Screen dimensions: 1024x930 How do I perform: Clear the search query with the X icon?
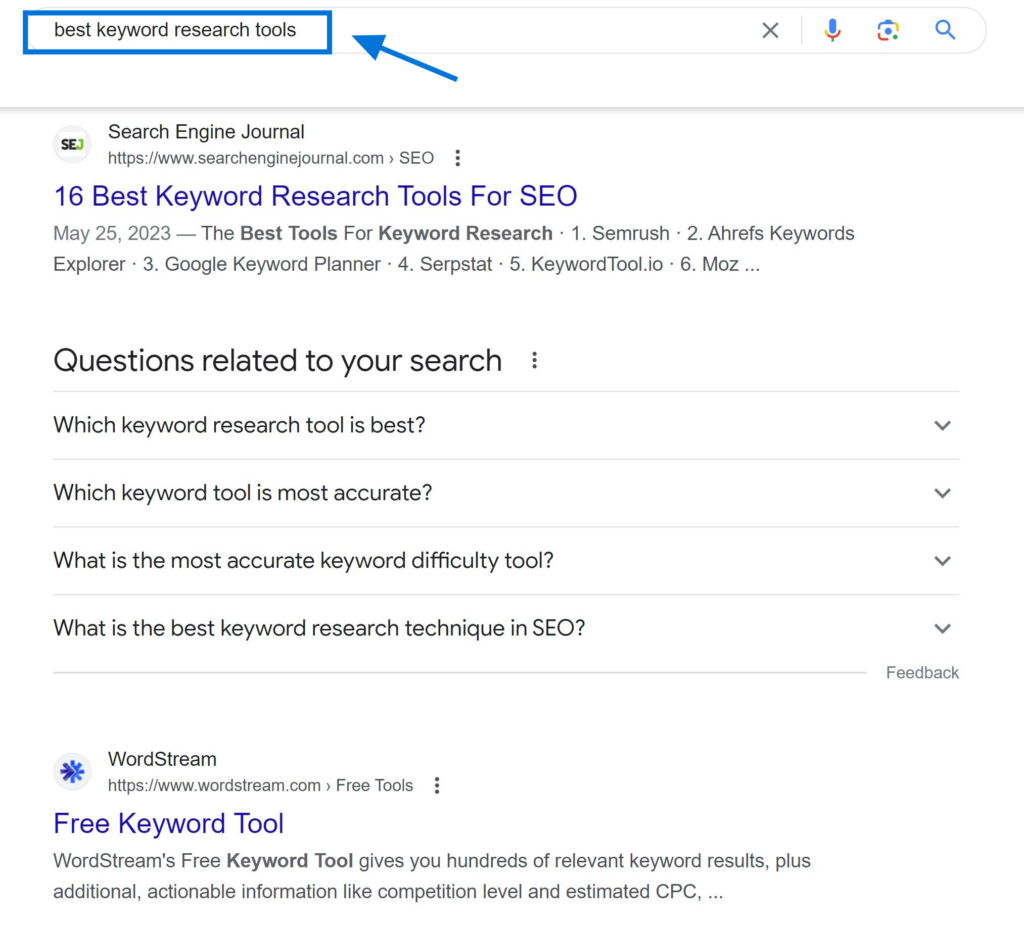tap(770, 30)
